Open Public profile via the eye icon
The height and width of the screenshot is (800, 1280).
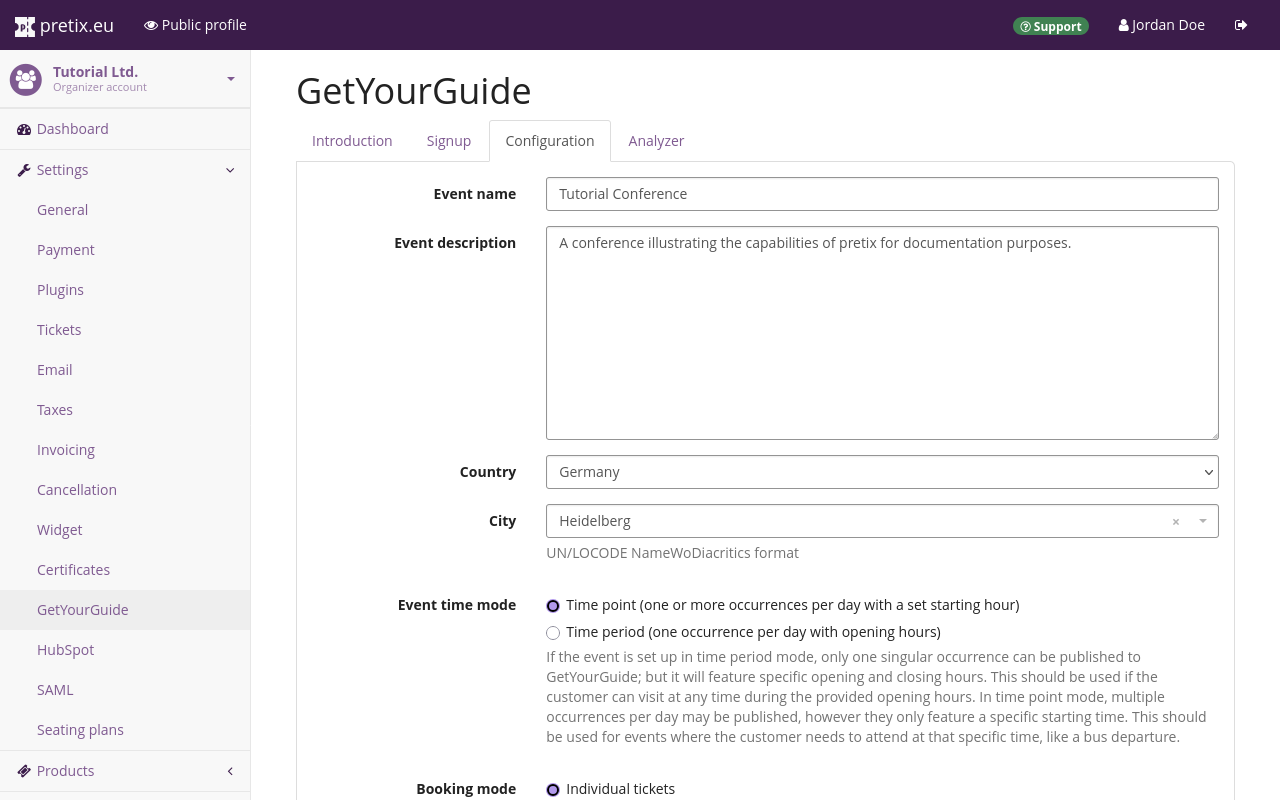[x=150, y=24]
